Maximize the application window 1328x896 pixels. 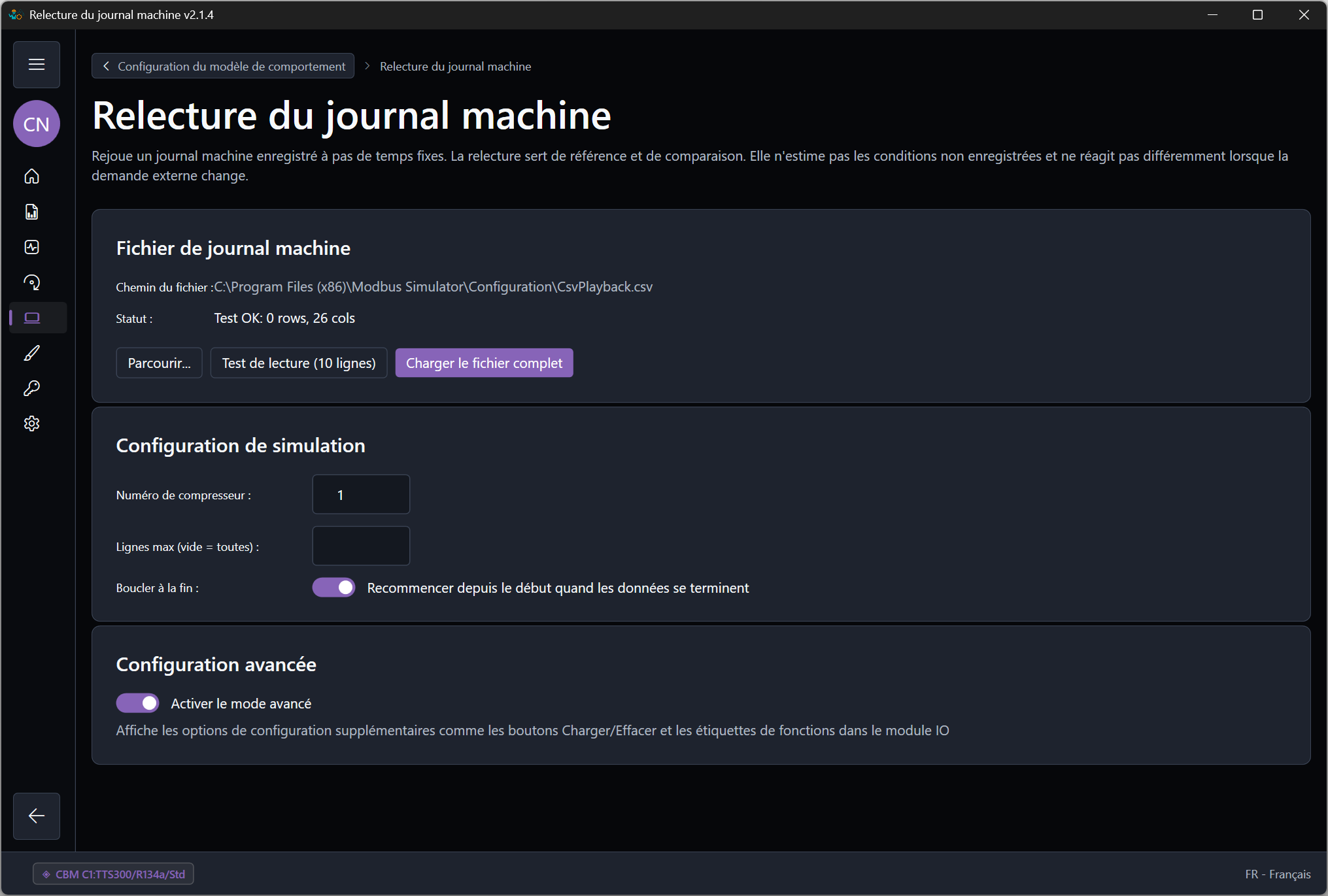pyautogui.click(x=1257, y=14)
